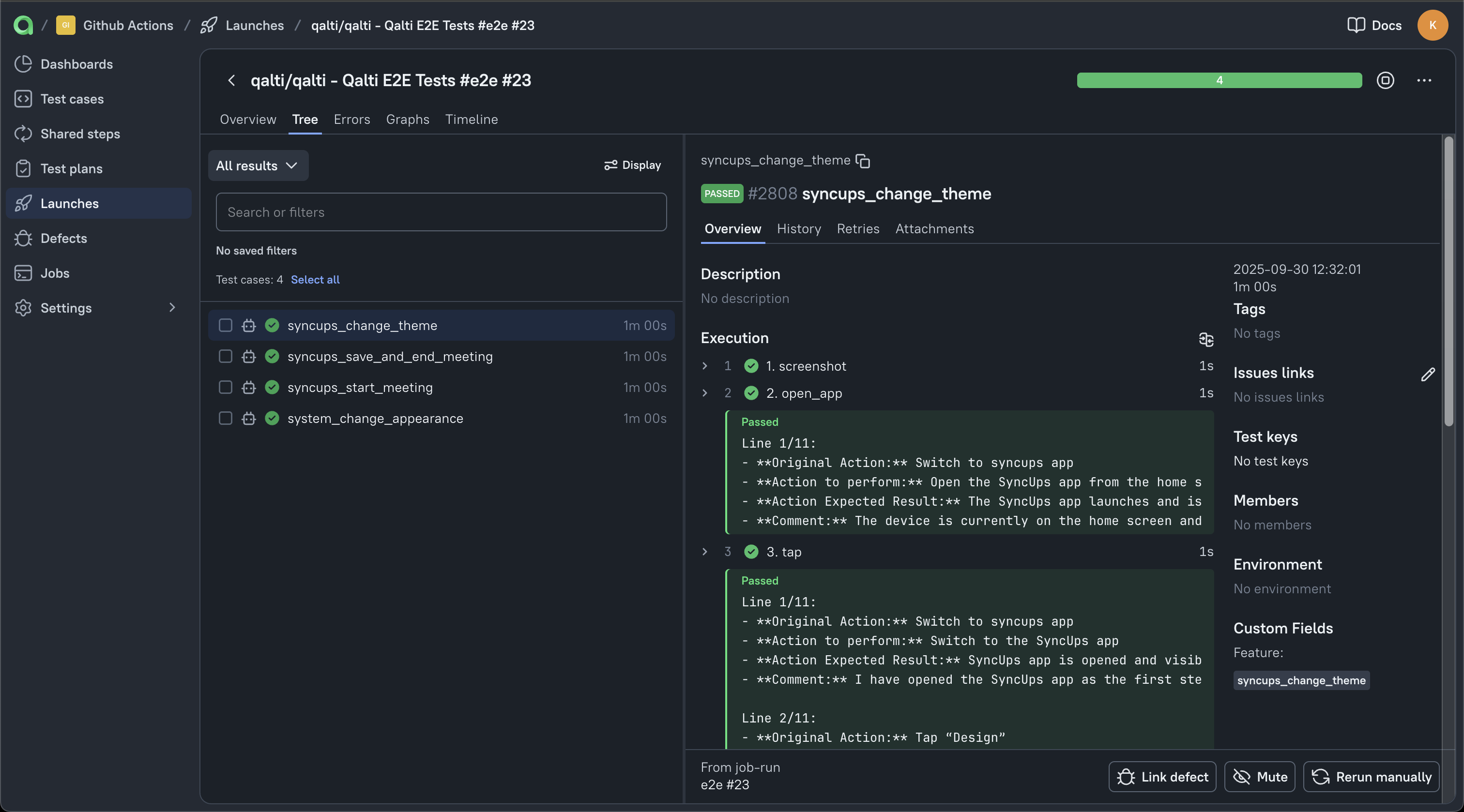Image resolution: width=1464 pixels, height=812 pixels.
Task: Rerun the test manually
Action: click(1372, 777)
